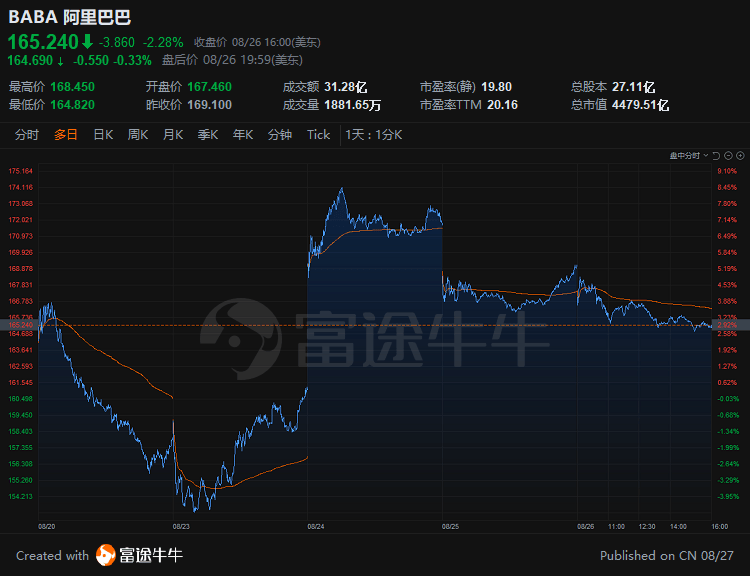This screenshot has width=750, height=576.
Task: Click the 08/23 date axis label
Action: [181, 526]
